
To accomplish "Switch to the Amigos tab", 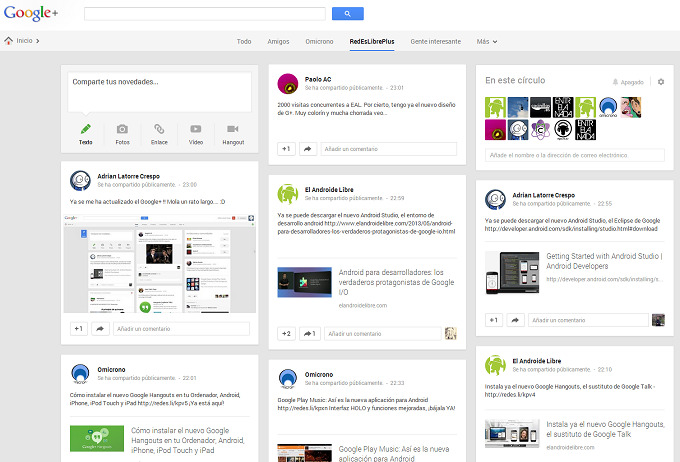I will 278,42.
